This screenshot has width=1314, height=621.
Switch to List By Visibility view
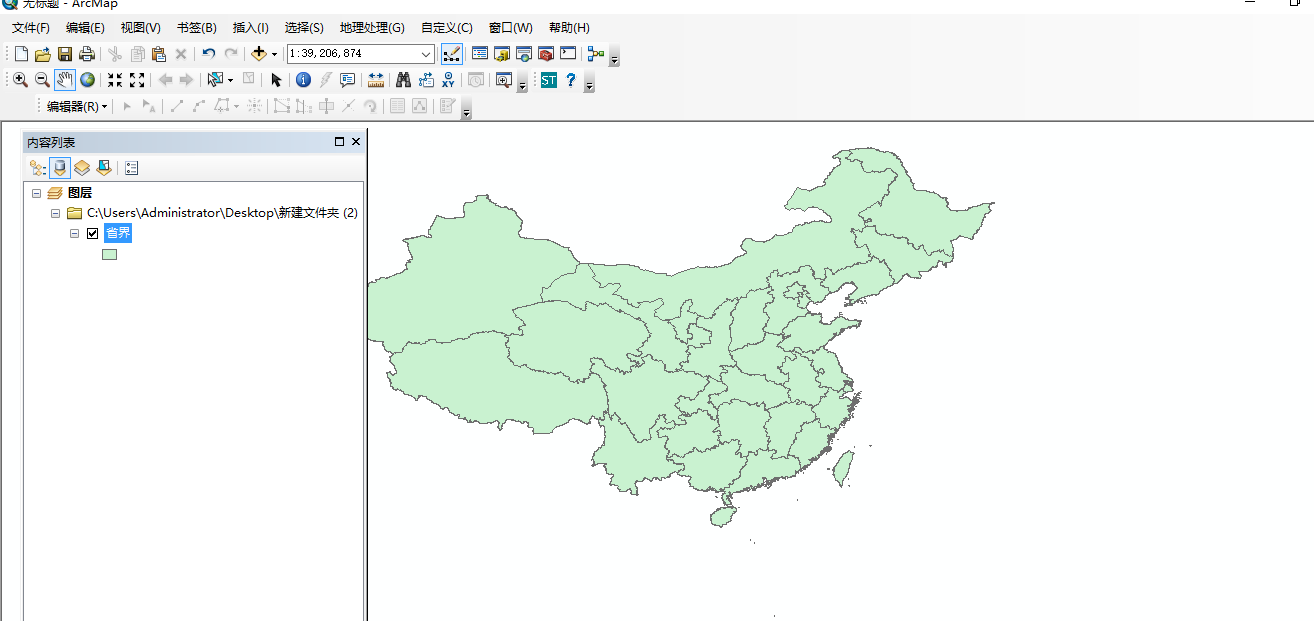pos(82,168)
